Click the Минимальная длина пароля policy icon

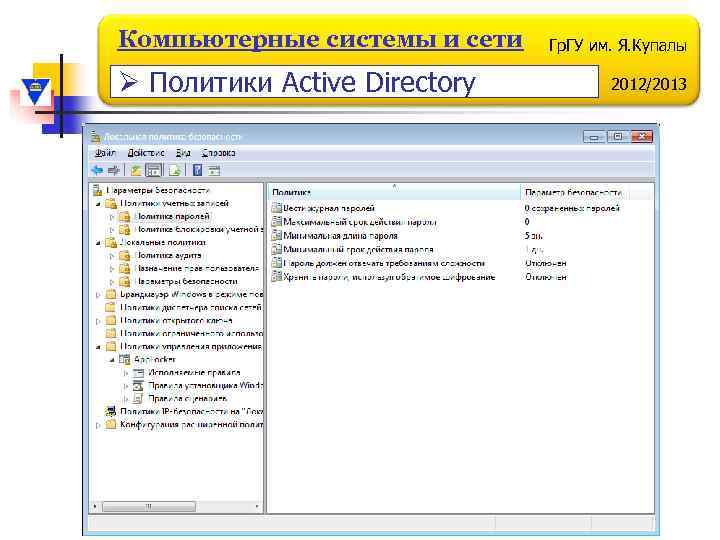tap(276, 236)
